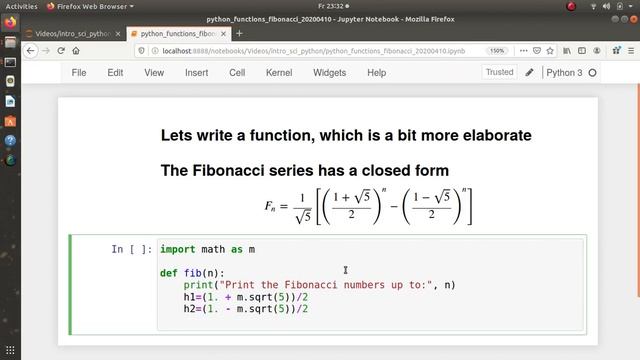640x360 pixels.
Task: Click the Trusted notebook button
Action: click(499, 72)
